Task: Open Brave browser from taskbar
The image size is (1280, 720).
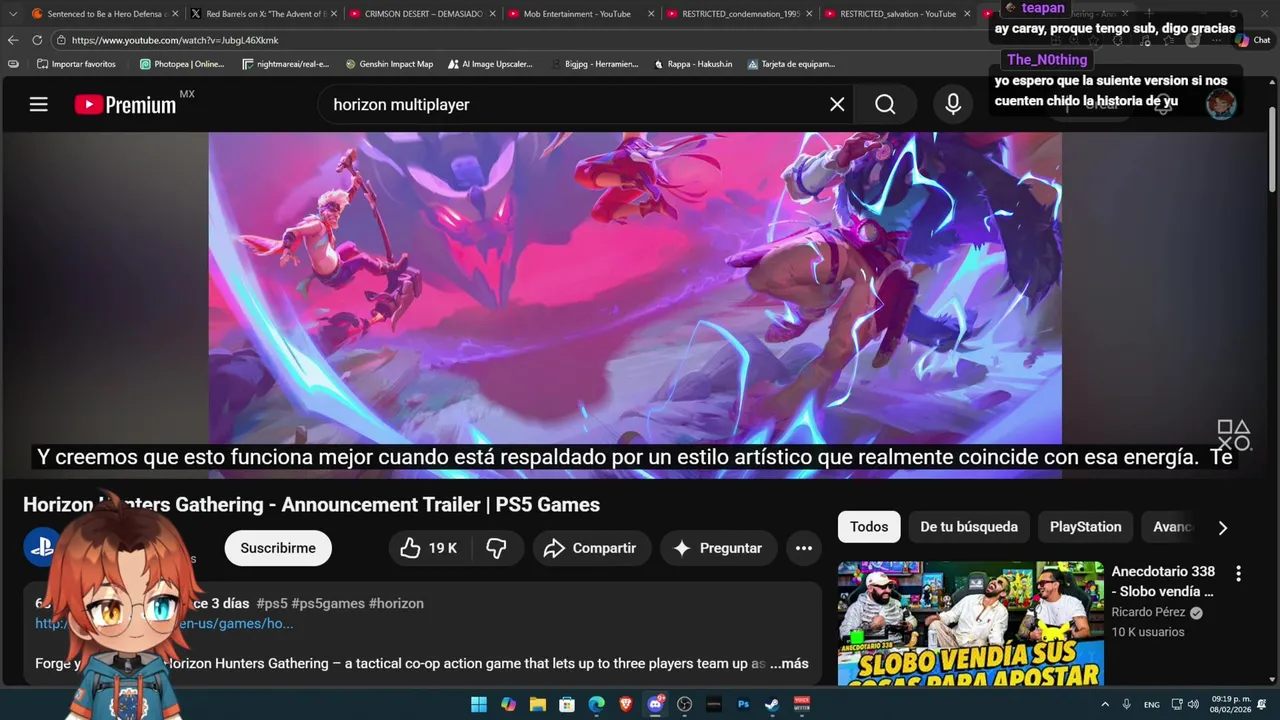Action: [626, 704]
